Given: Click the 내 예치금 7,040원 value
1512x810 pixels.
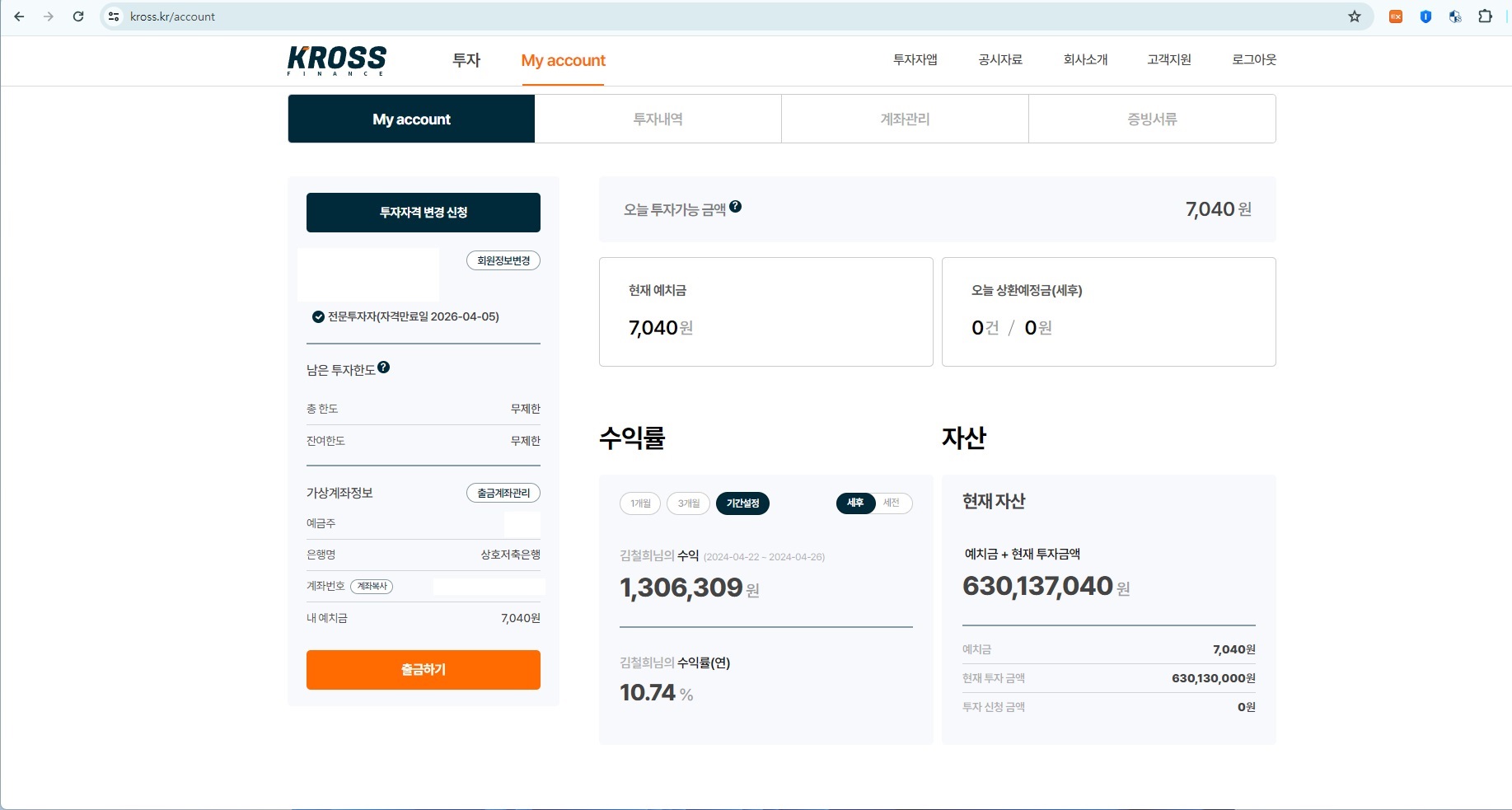Looking at the screenshot, I should click(521, 618).
